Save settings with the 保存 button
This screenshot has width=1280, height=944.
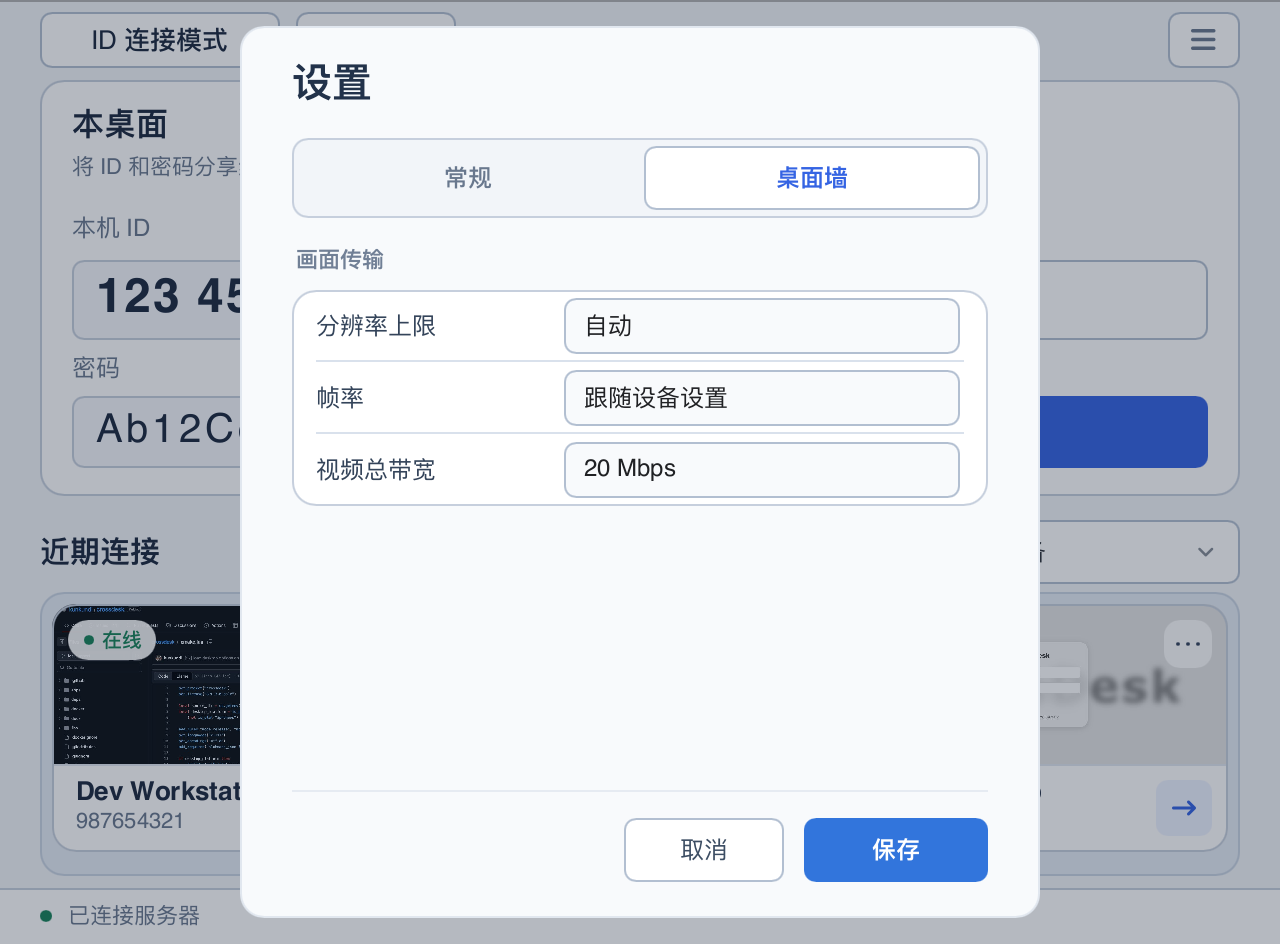pyautogui.click(x=896, y=850)
